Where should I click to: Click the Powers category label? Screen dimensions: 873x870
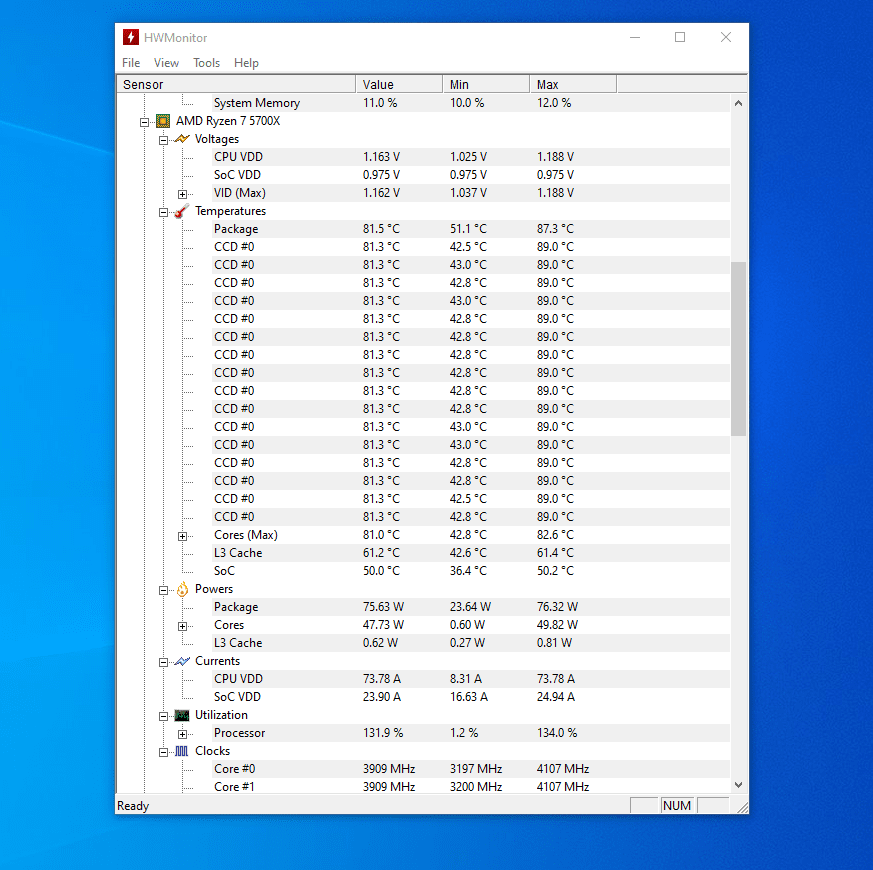214,589
